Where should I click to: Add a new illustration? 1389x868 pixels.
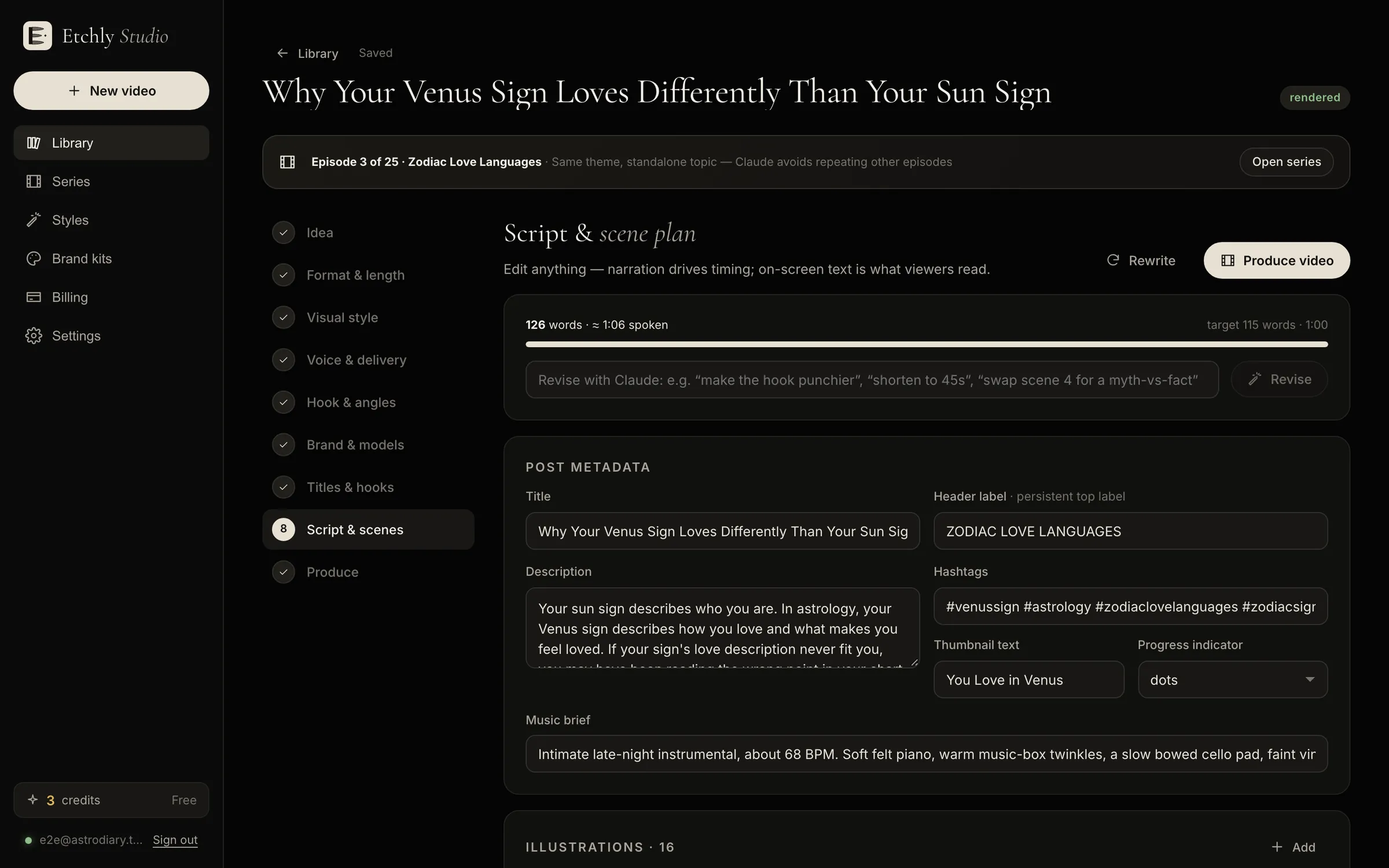click(x=1294, y=847)
